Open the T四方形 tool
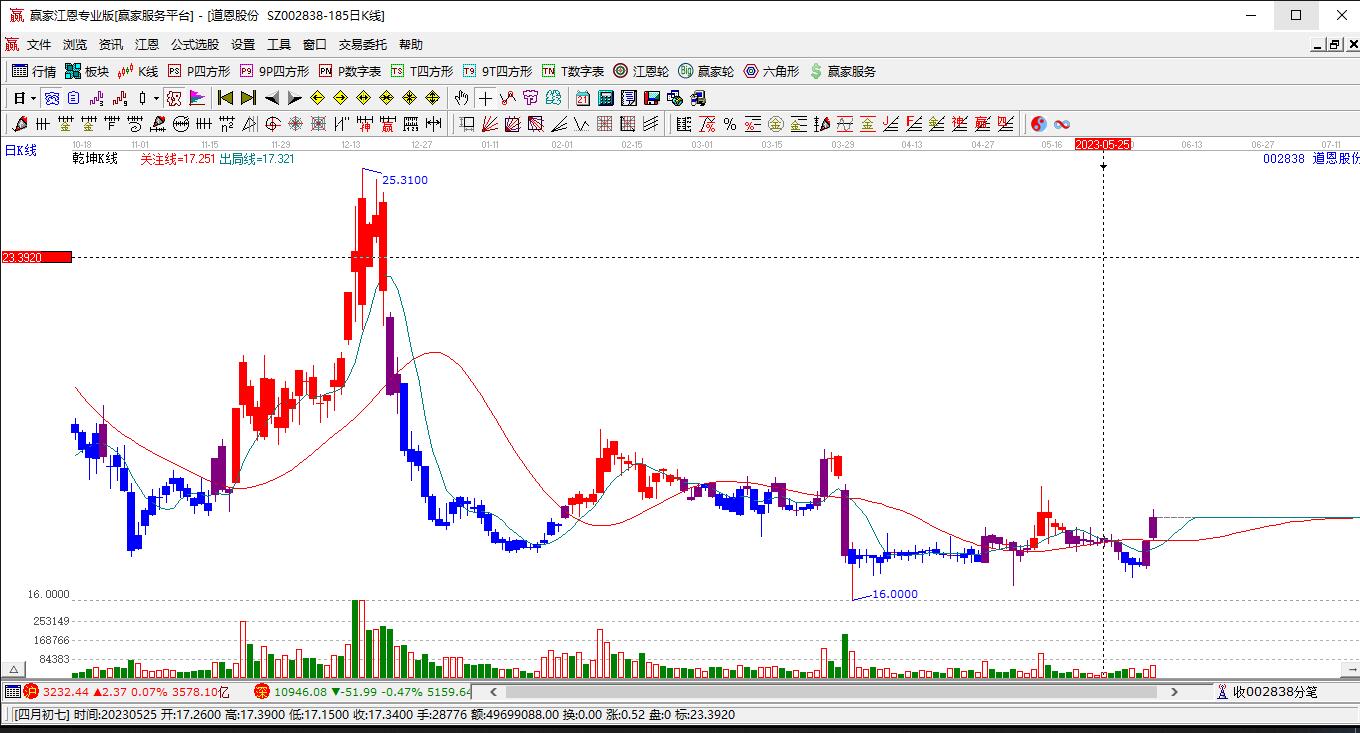Image resolution: width=1360 pixels, height=733 pixels. click(421, 71)
